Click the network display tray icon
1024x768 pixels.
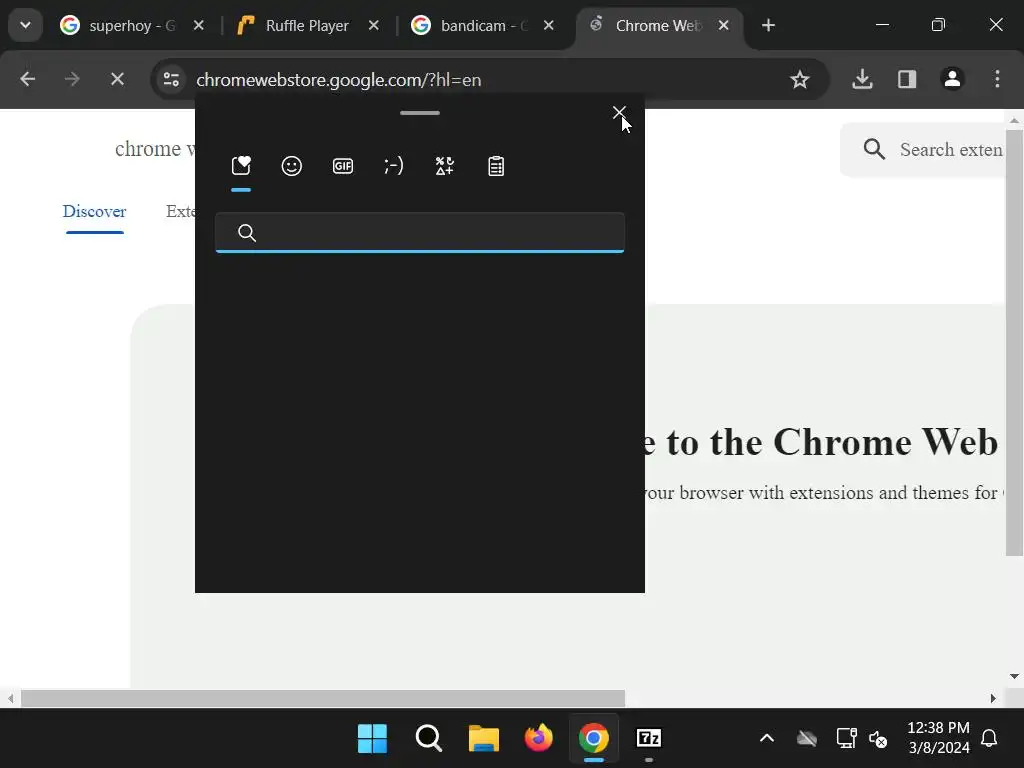pyautogui.click(x=846, y=739)
